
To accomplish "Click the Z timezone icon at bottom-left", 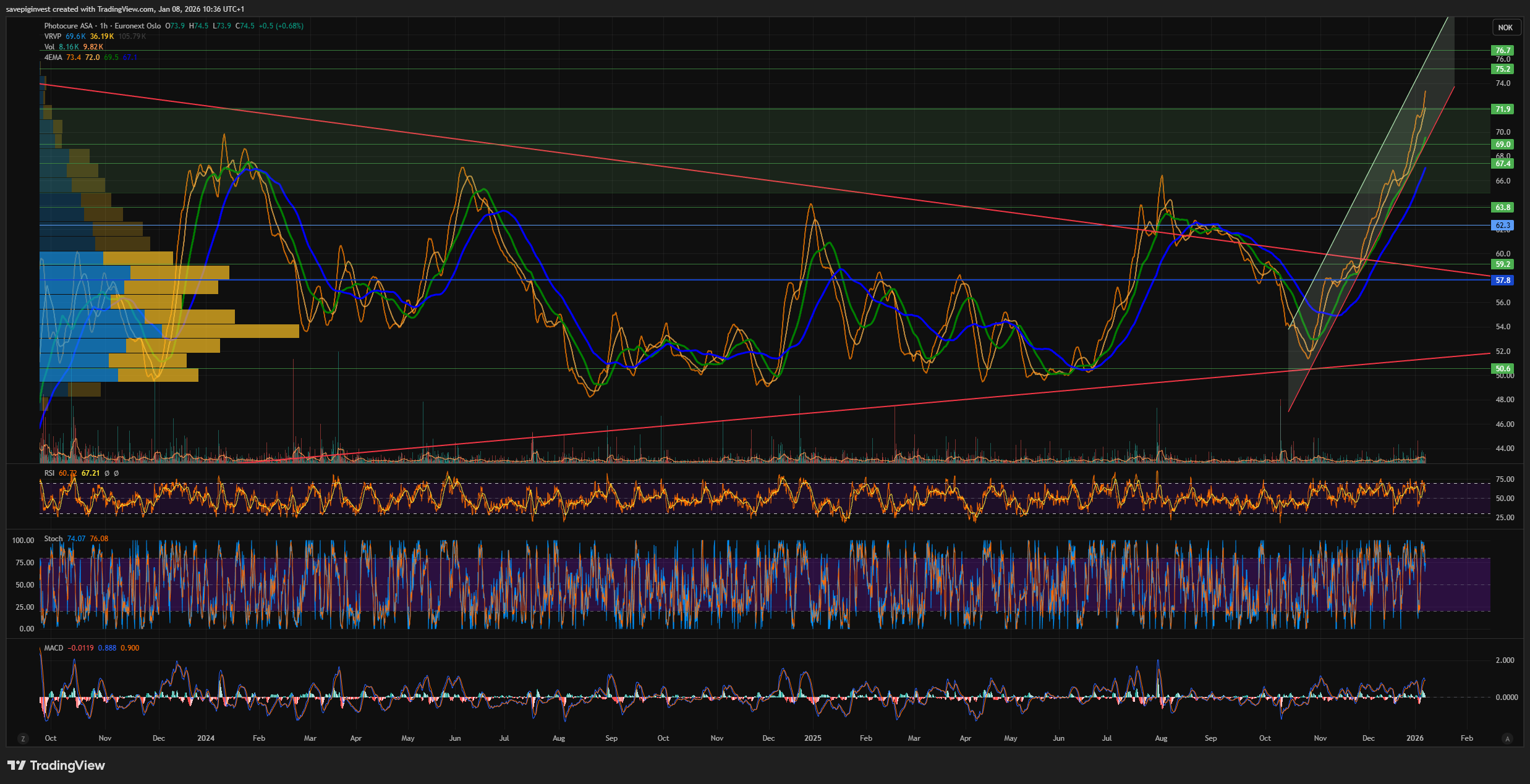I will coord(23,738).
